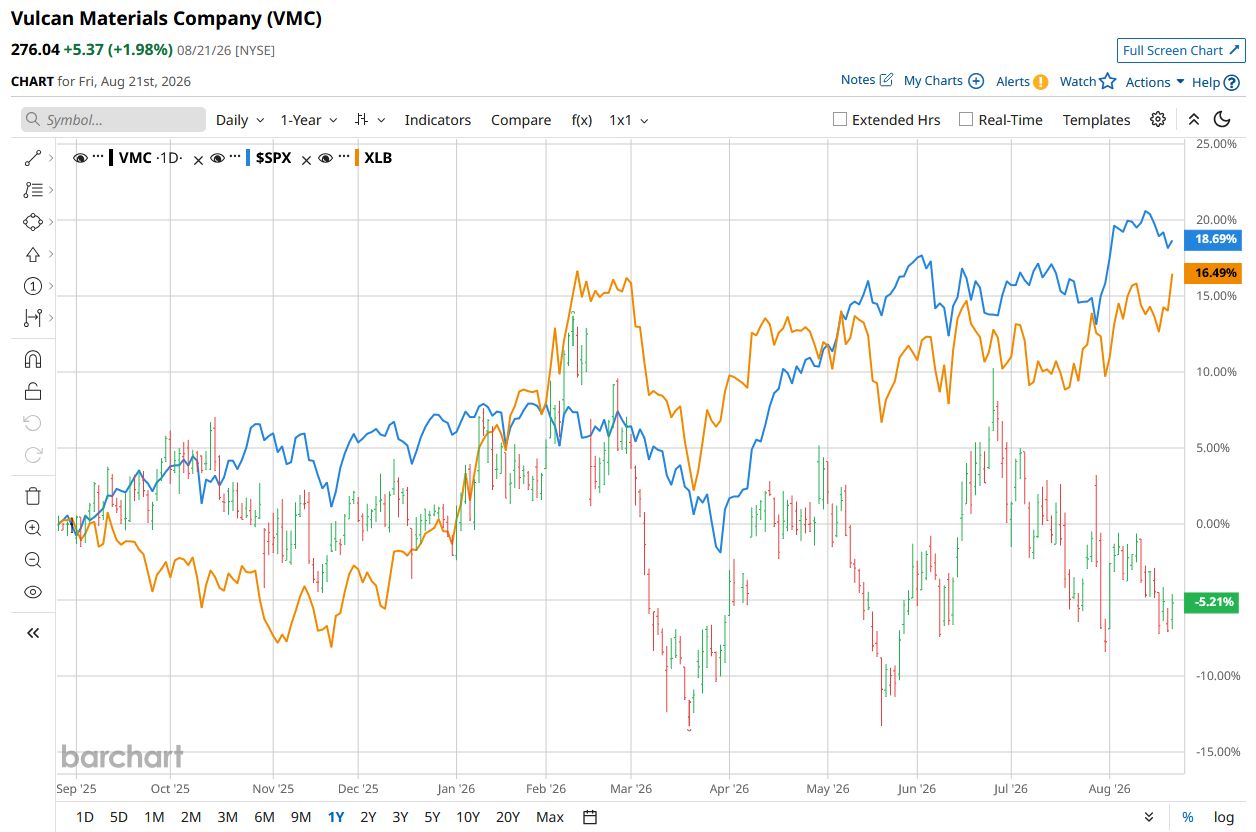Viewport: 1256px width, 832px height.
Task: Toggle all drawings visibility eye in sidebar
Action: (32, 592)
